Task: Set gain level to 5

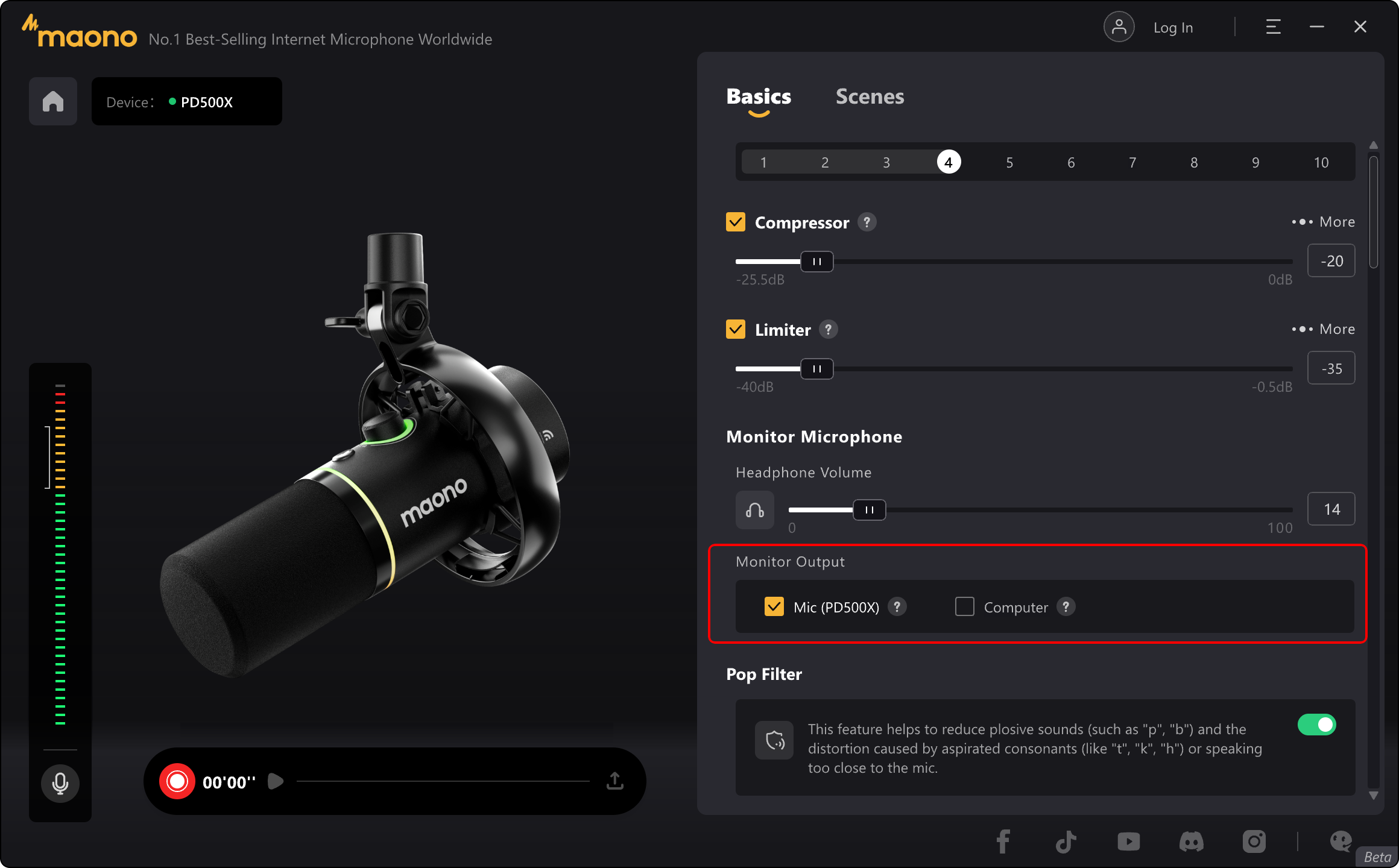Action: point(1009,162)
